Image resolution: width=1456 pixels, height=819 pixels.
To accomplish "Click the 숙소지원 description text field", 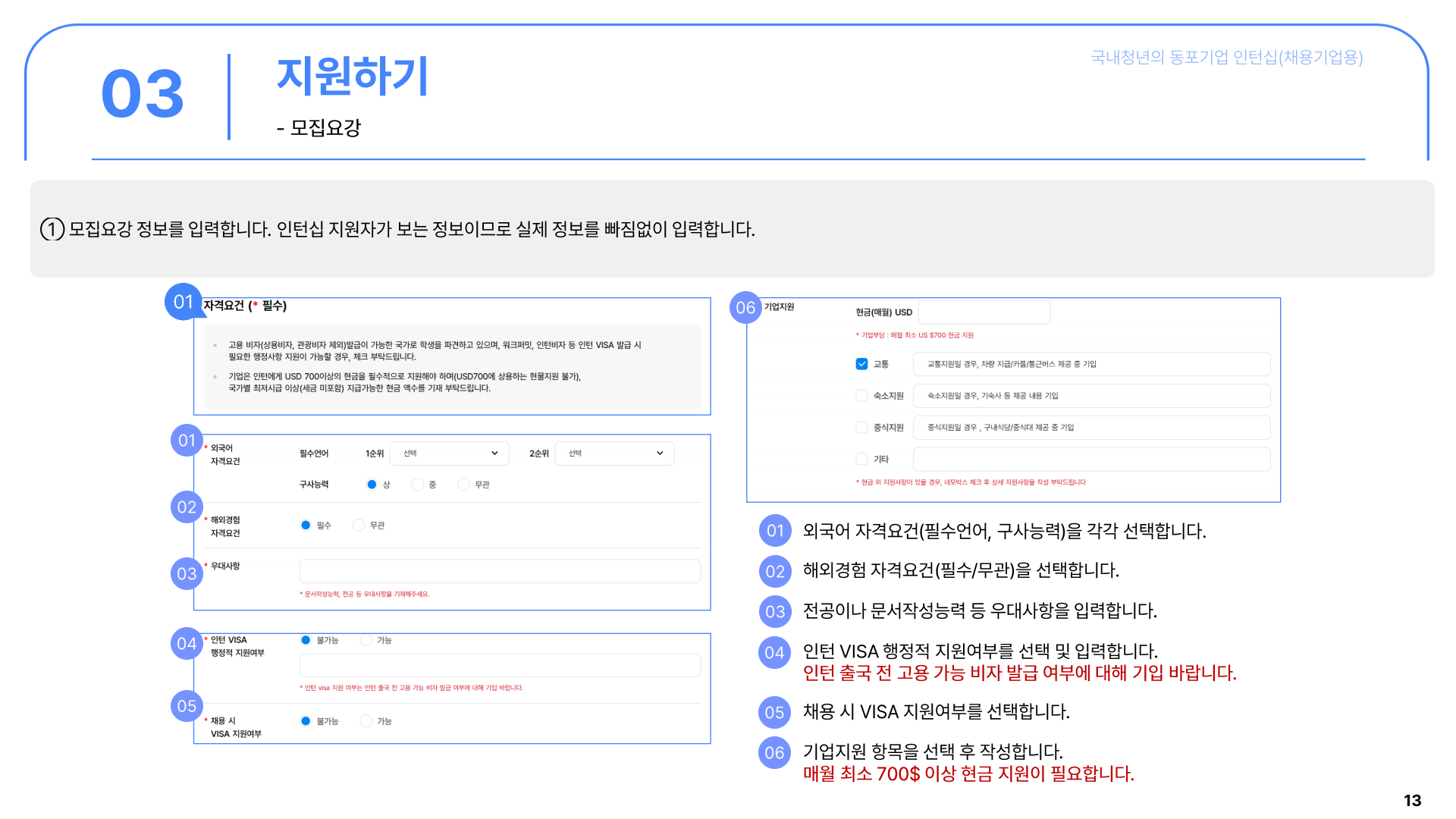I will pyautogui.click(x=1091, y=396).
